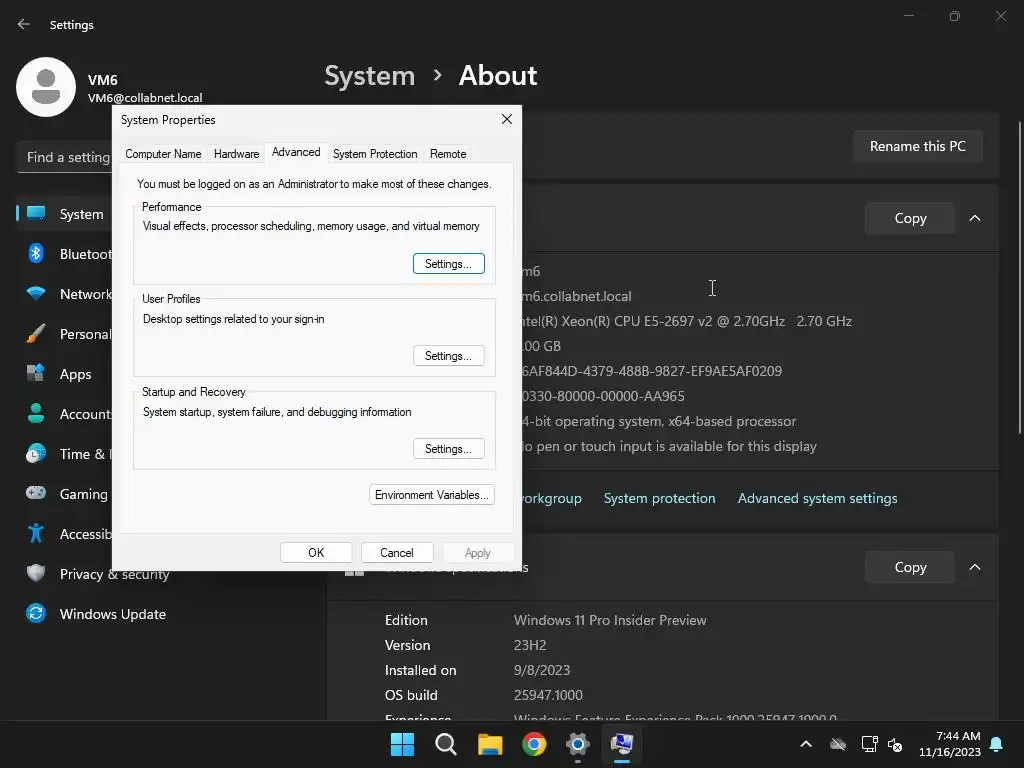This screenshot has height=768, width=1024.
Task: Click Rename this PC button
Action: (x=918, y=146)
